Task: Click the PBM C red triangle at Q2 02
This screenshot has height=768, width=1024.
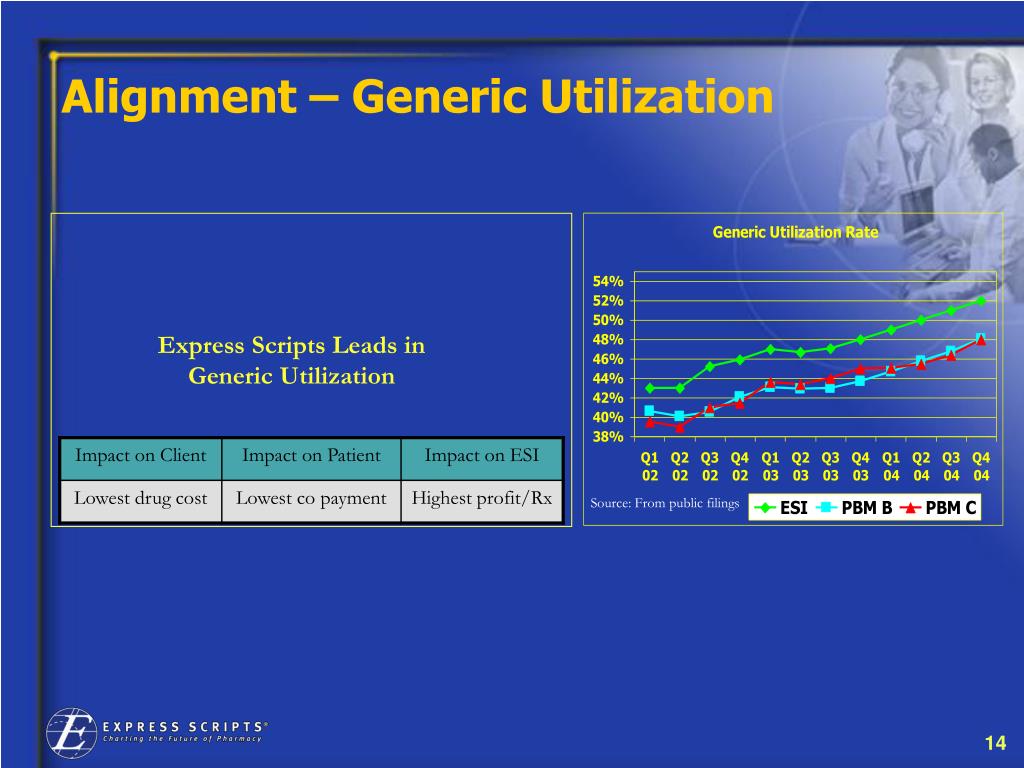Action: pos(680,427)
